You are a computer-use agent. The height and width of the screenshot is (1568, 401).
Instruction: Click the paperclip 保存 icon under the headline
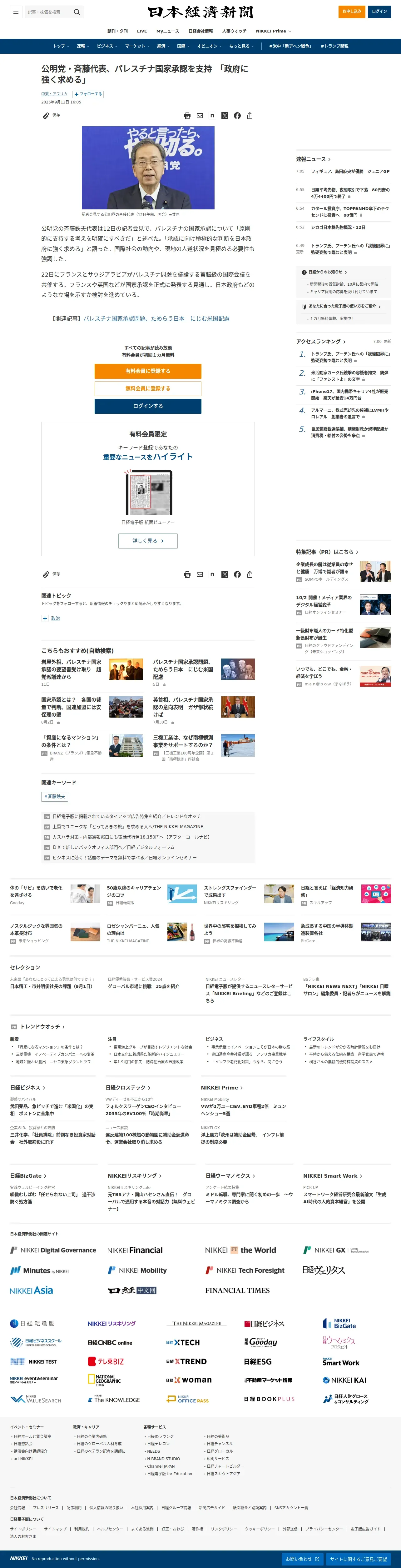click(x=46, y=116)
